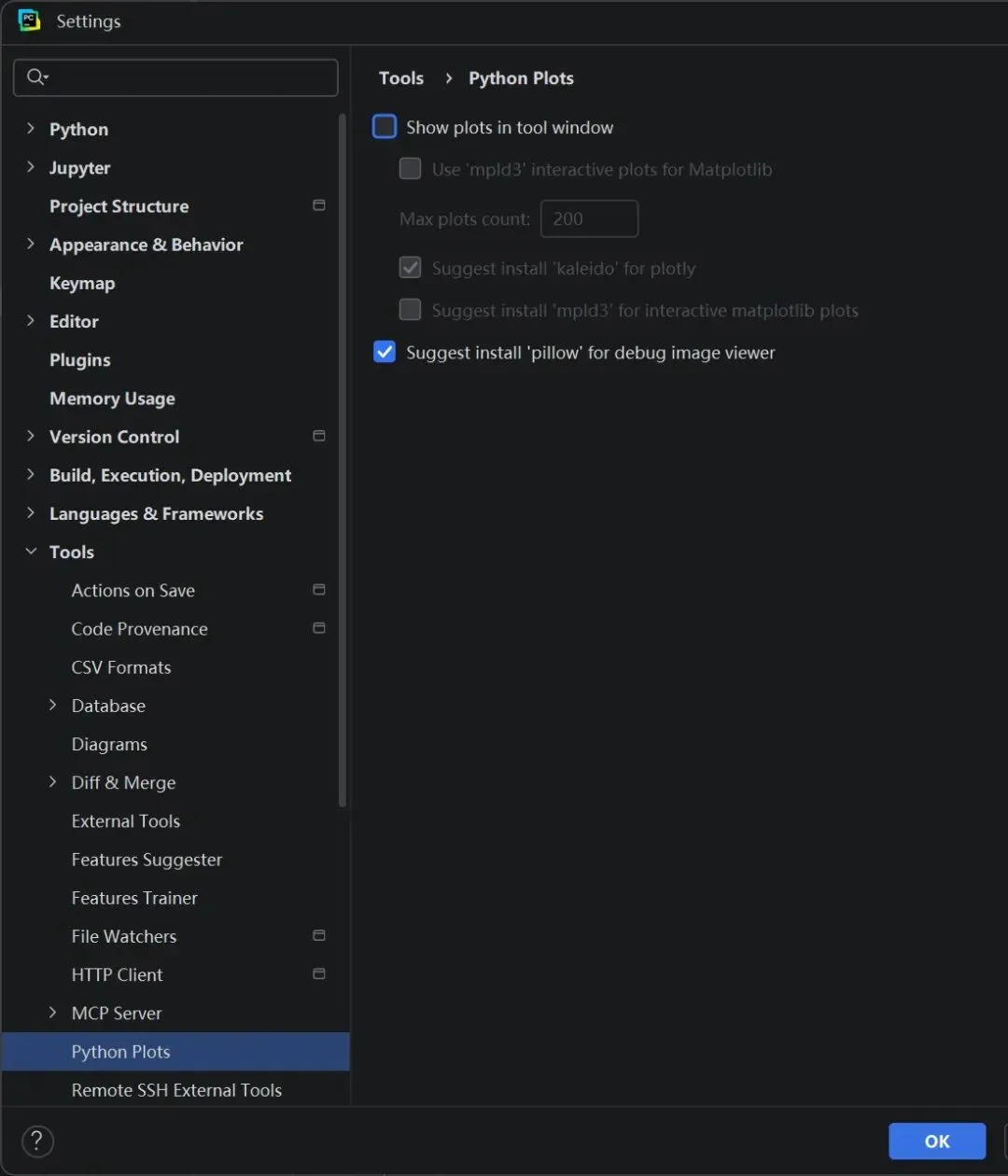The height and width of the screenshot is (1176, 1008).
Task: Click the search magnifier icon in settings
Action: tap(37, 77)
